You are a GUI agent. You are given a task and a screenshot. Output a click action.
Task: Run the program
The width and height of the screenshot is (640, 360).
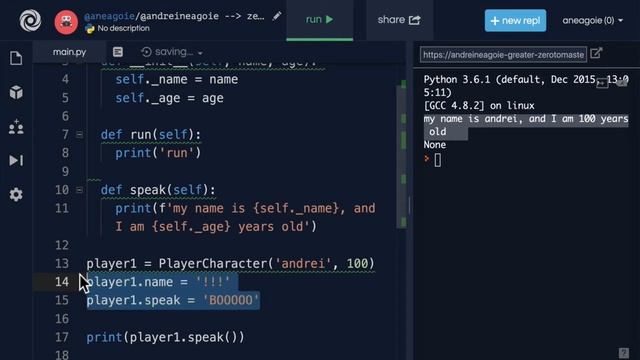click(x=320, y=20)
